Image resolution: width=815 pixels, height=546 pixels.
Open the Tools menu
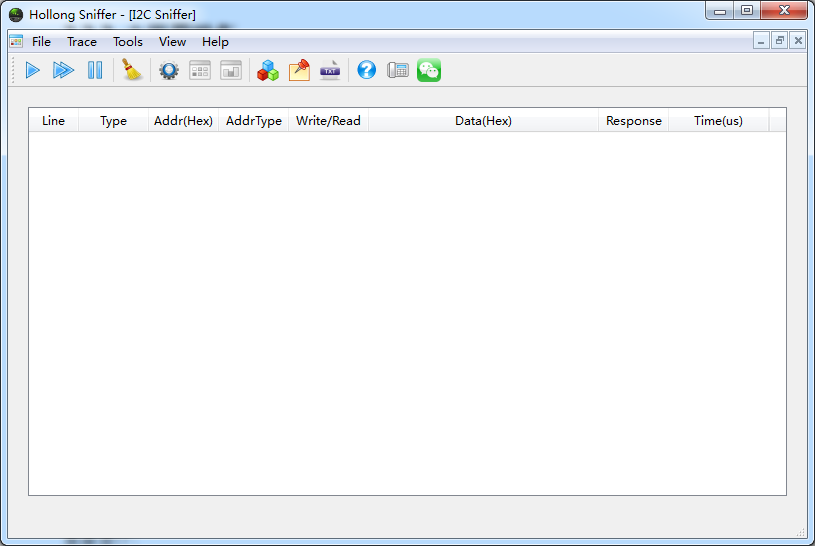click(x=128, y=42)
